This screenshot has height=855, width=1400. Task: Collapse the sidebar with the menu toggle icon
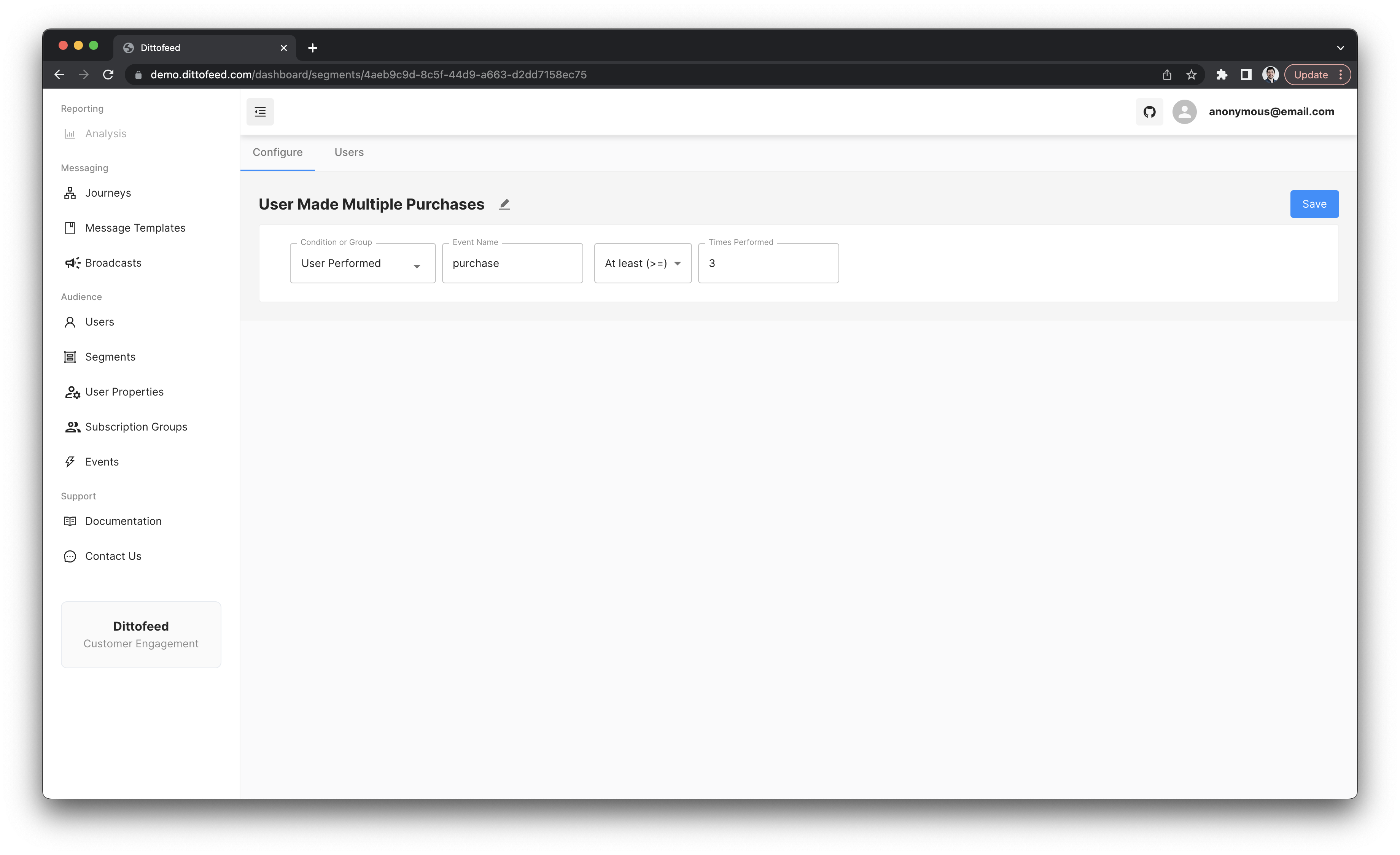pos(260,112)
